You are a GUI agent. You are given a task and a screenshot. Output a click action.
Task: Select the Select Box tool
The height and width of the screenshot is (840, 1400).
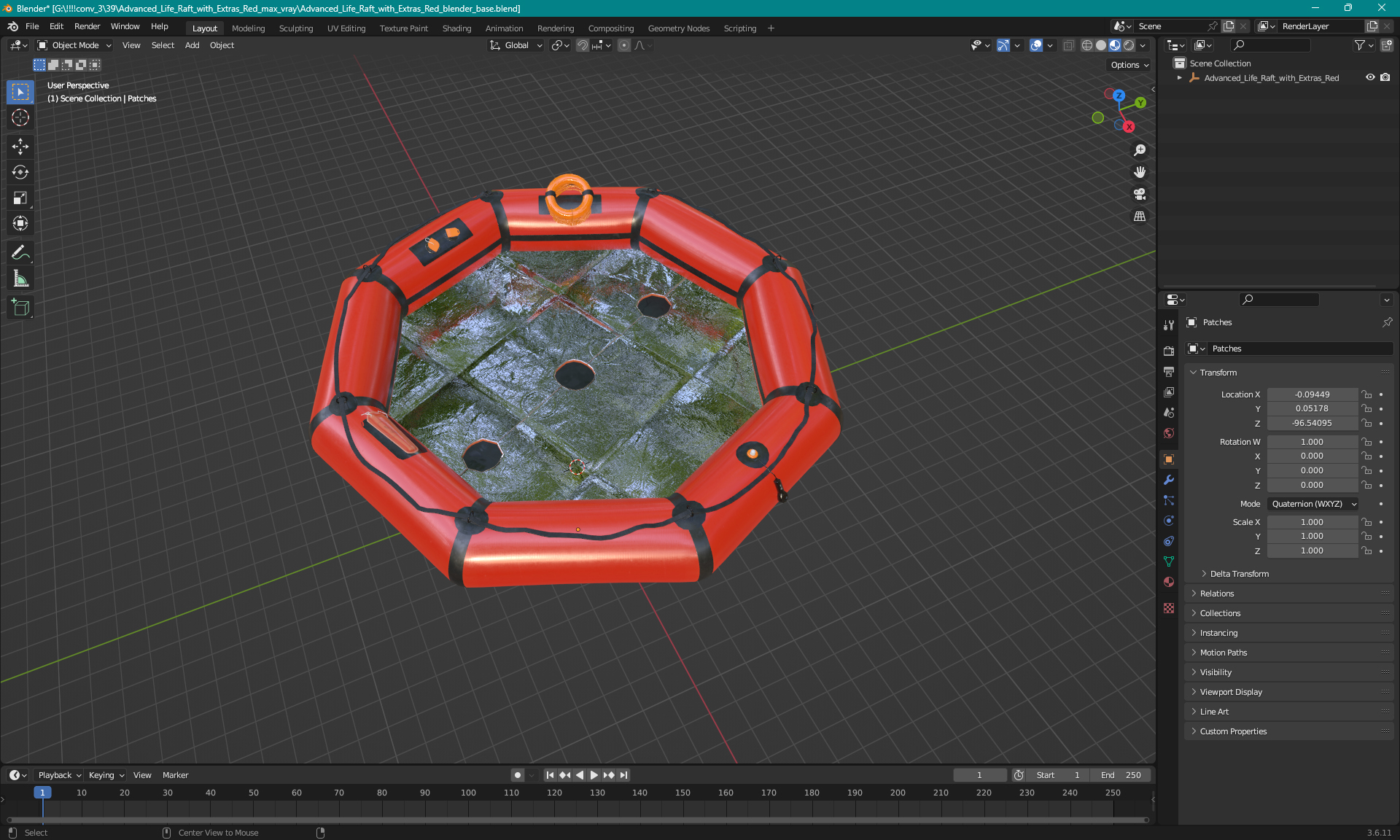20,92
